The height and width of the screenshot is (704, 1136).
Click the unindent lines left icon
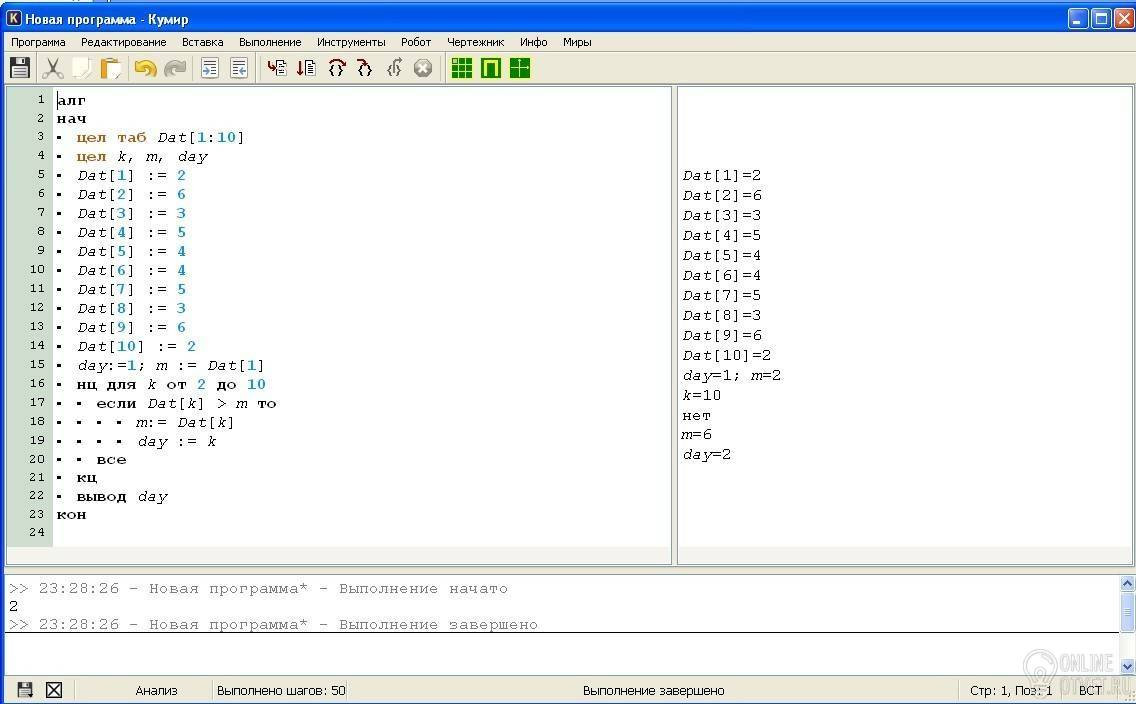(239, 68)
